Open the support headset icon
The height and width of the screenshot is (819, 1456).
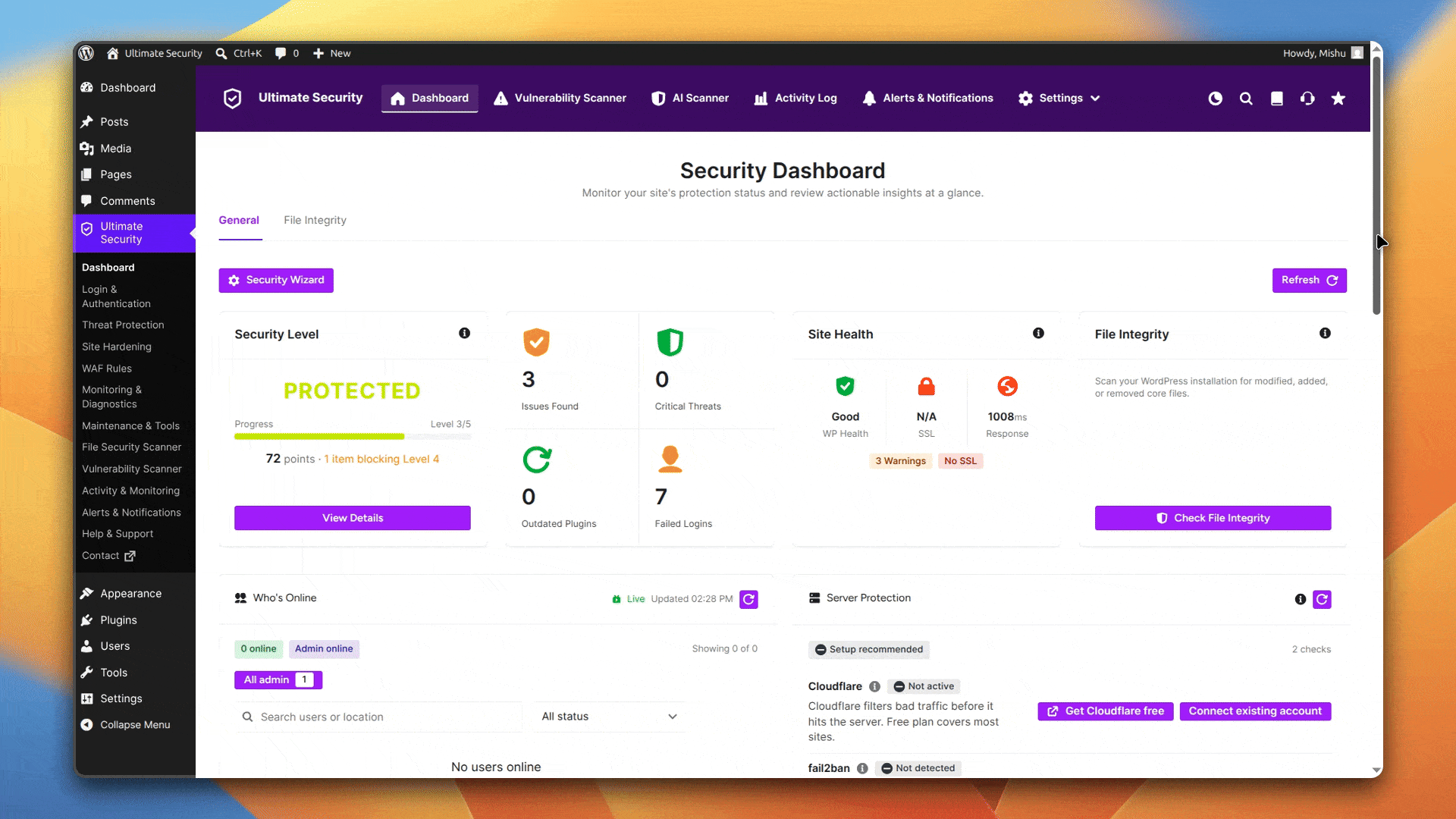[1307, 99]
